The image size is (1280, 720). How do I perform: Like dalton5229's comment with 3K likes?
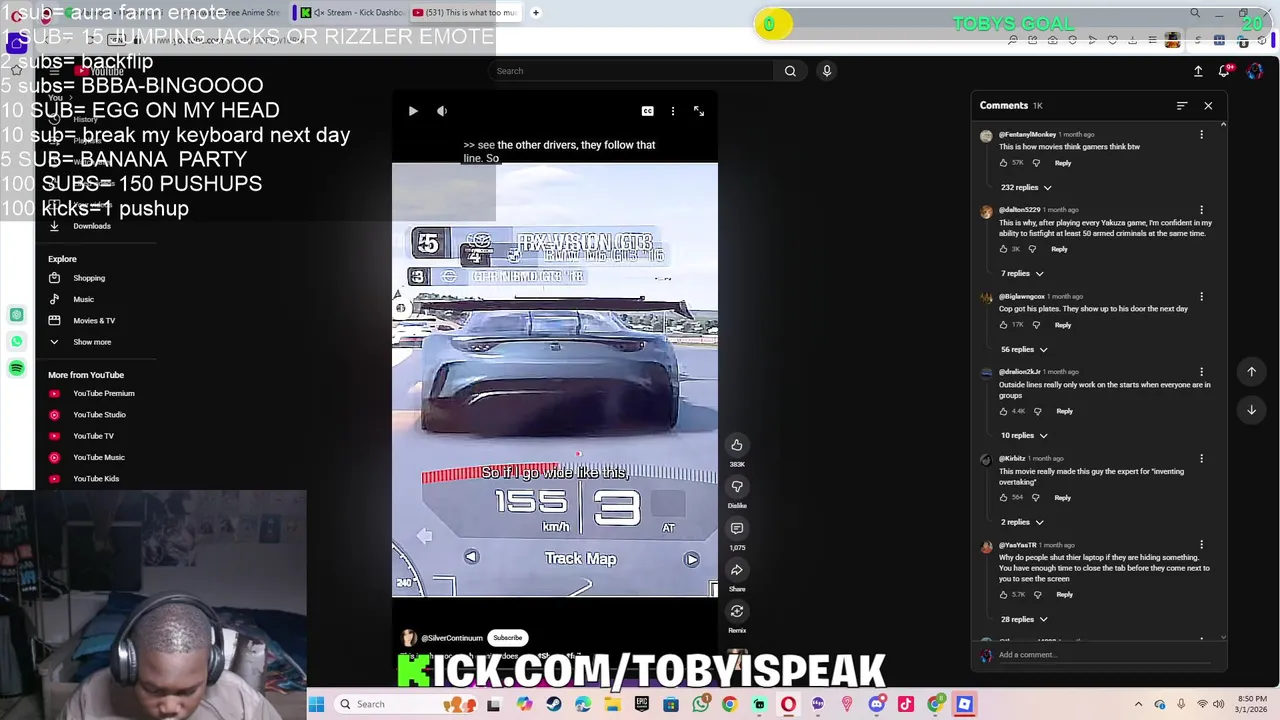[x=1004, y=249]
